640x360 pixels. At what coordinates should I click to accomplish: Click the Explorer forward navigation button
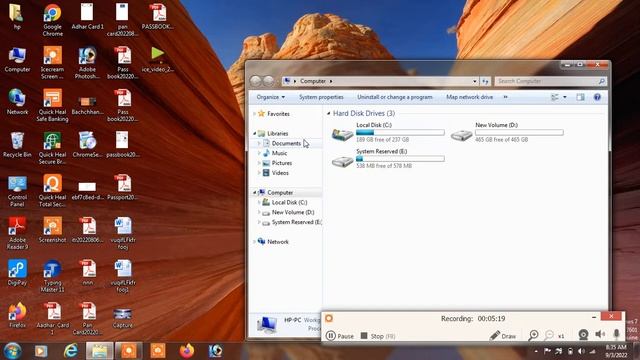[269, 81]
